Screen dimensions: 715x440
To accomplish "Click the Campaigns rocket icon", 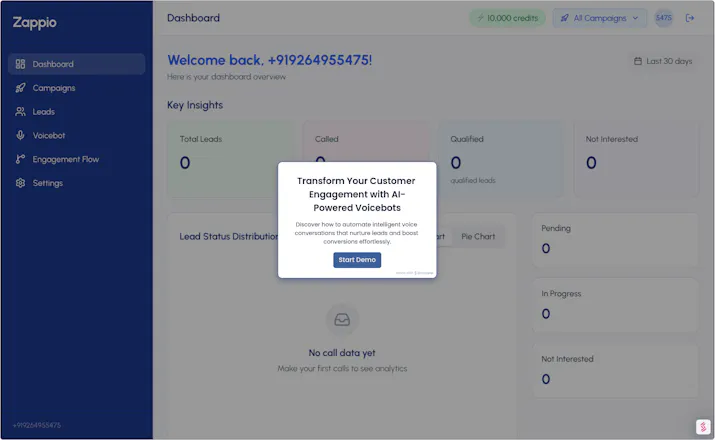I will coord(20,88).
